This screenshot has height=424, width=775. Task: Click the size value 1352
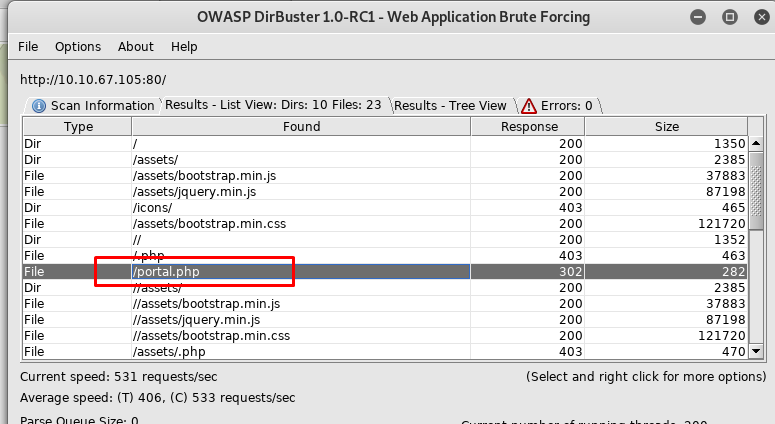pyautogui.click(x=729, y=239)
